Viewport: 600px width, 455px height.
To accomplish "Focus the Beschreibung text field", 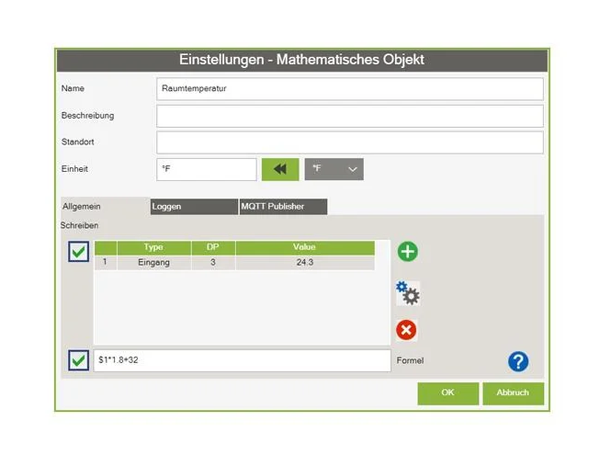I will (349, 115).
